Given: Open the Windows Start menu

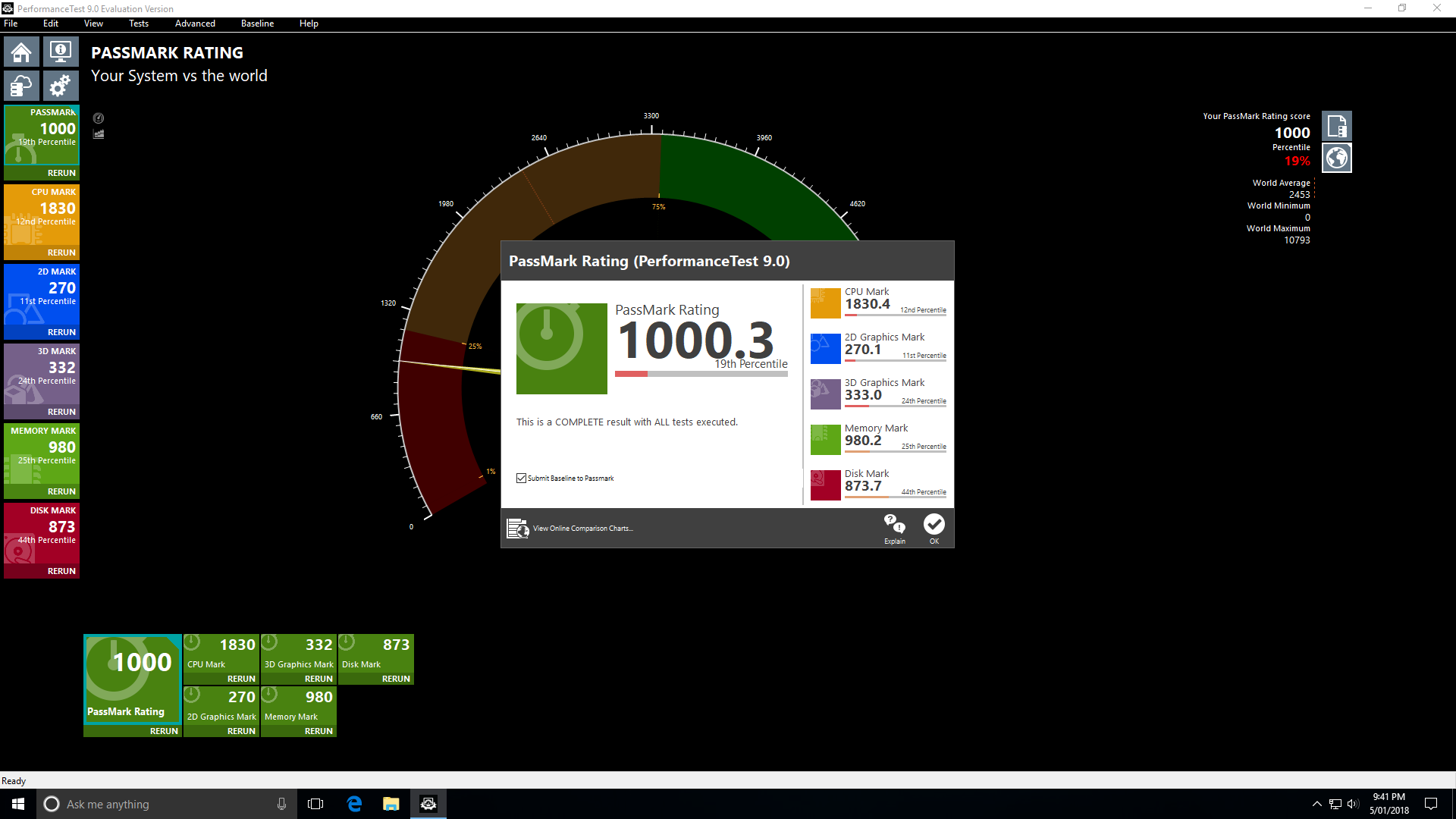Looking at the screenshot, I should pyautogui.click(x=18, y=804).
